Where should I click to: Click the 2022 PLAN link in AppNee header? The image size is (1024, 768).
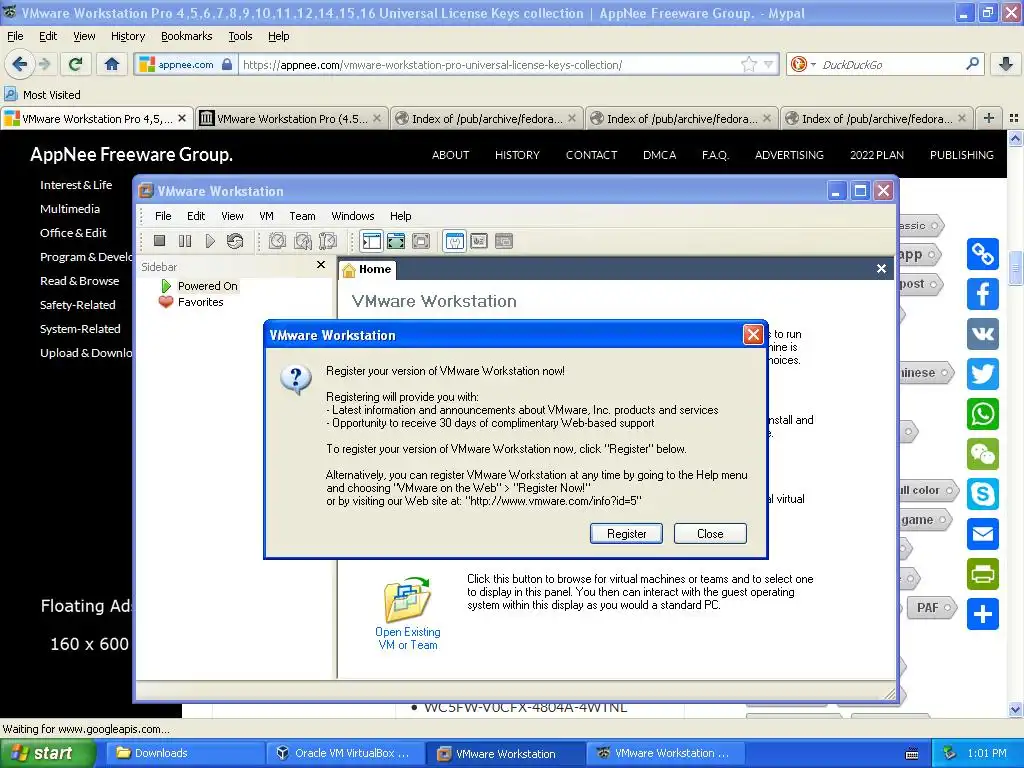click(x=876, y=155)
